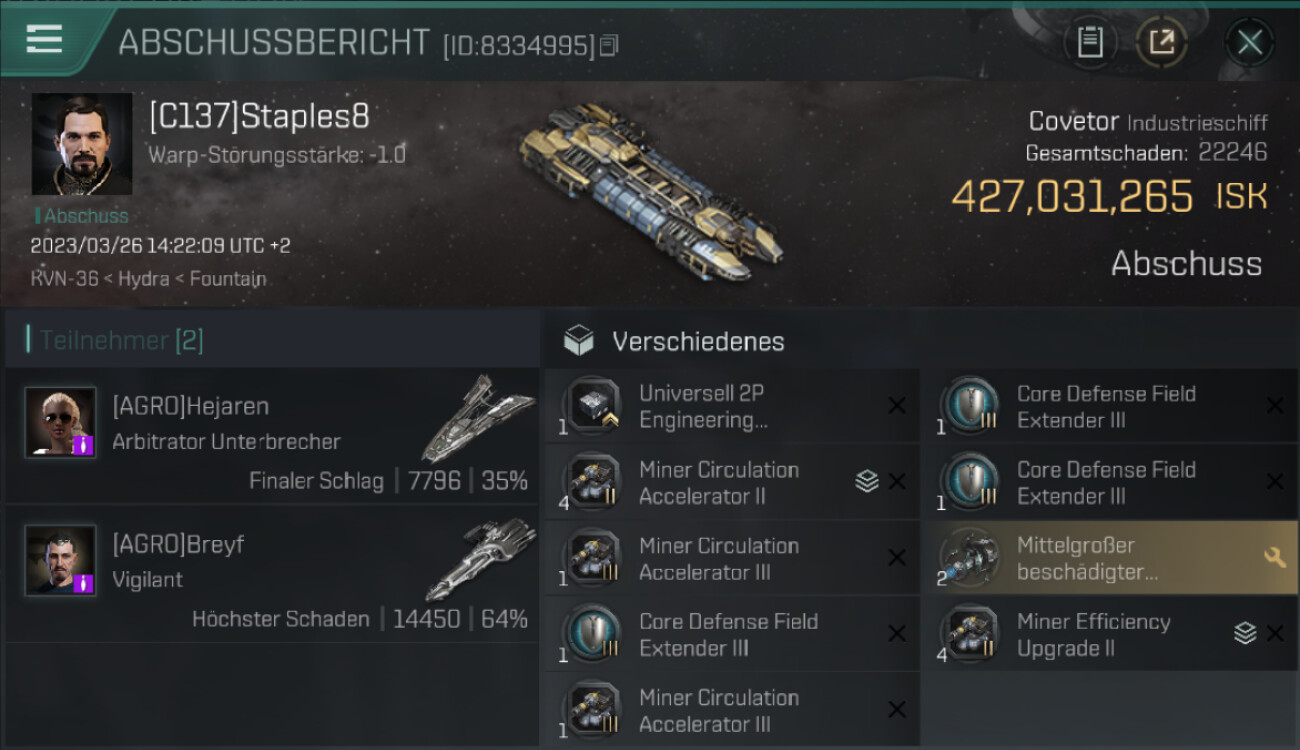Open Staples8 pilot portrait
The height and width of the screenshot is (750, 1300).
point(81,144)
